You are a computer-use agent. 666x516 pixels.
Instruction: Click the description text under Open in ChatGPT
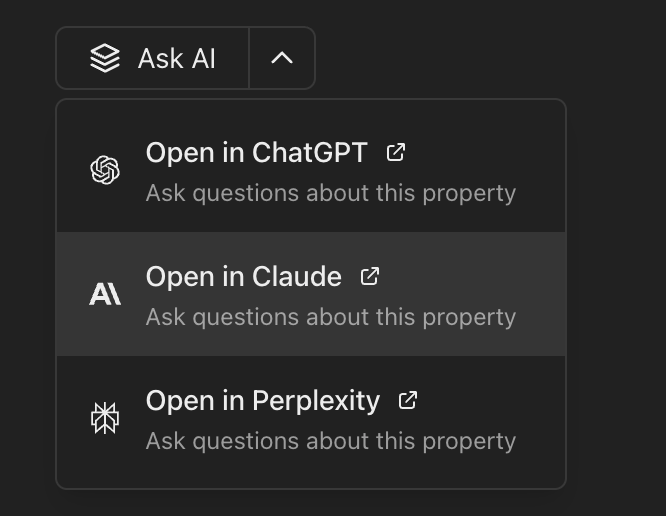(x=330, y=193)
